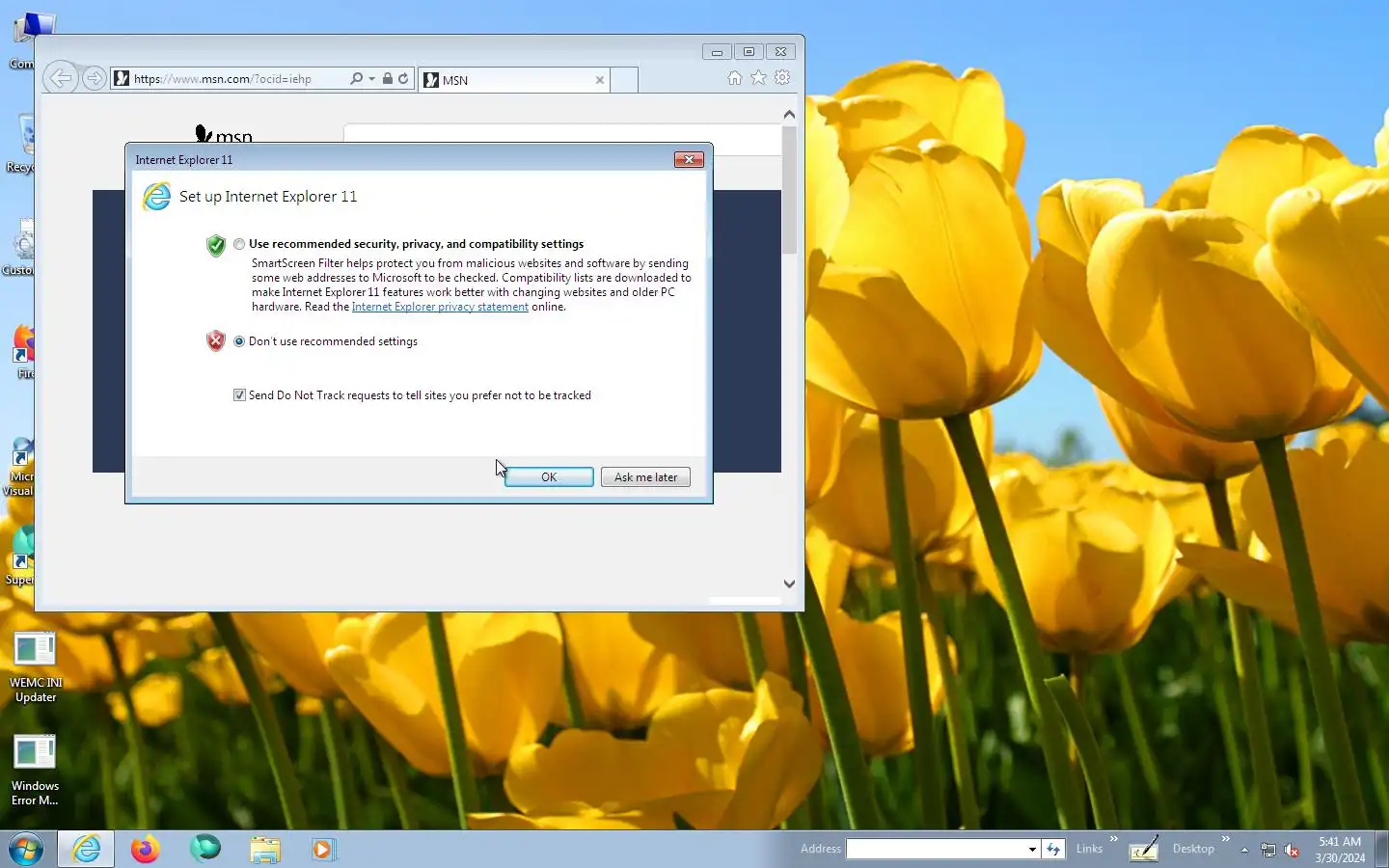This screenshot has height=868, width=1389.
Task: Click the search magnifier in the address bar
Action: point(356,79)
